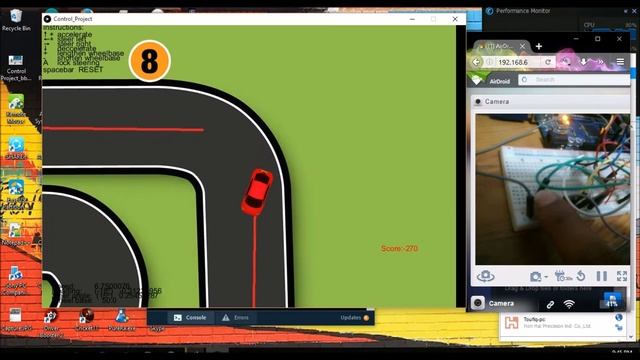Image resolution: width=640 pixels, height=360 pixels.
Task: Expand the browser toolbar overflow chevron
Action: tap(600, 62)
